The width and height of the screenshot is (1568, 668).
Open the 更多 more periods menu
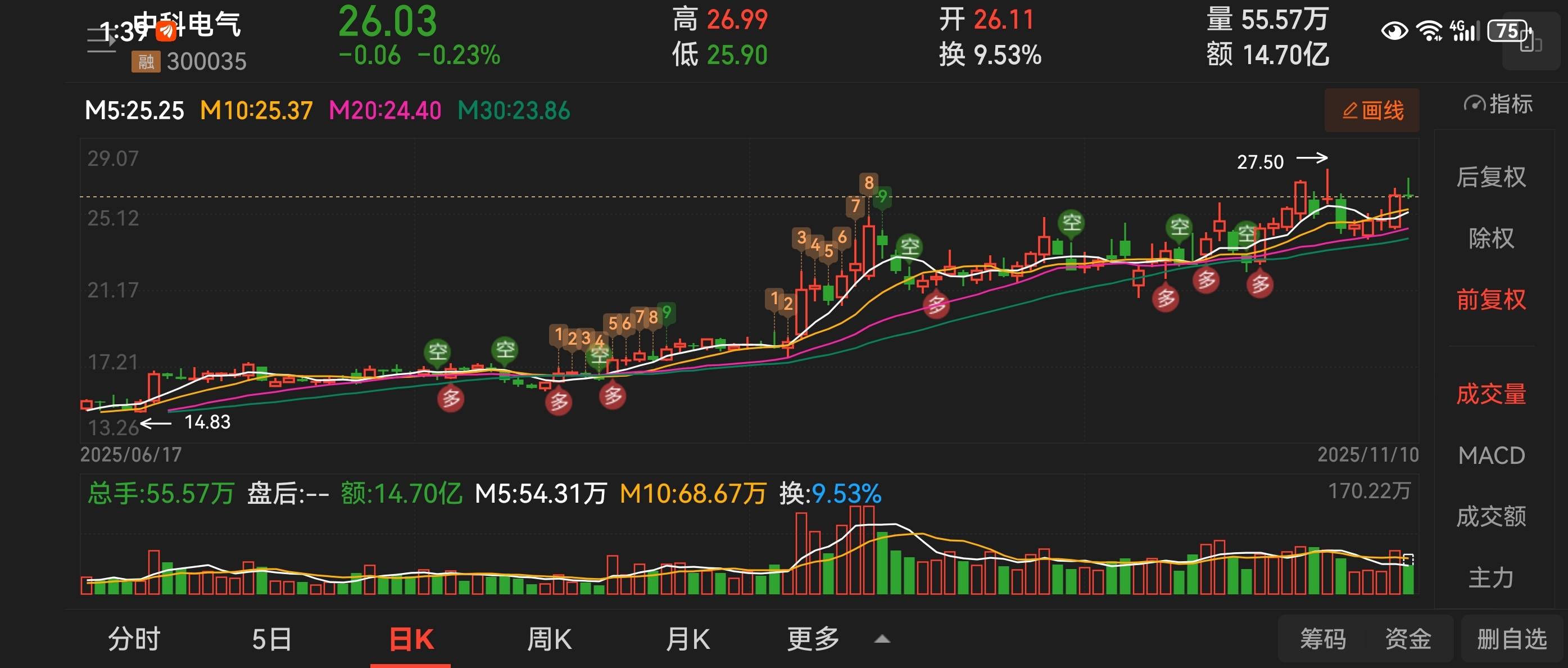pos(813,639)
